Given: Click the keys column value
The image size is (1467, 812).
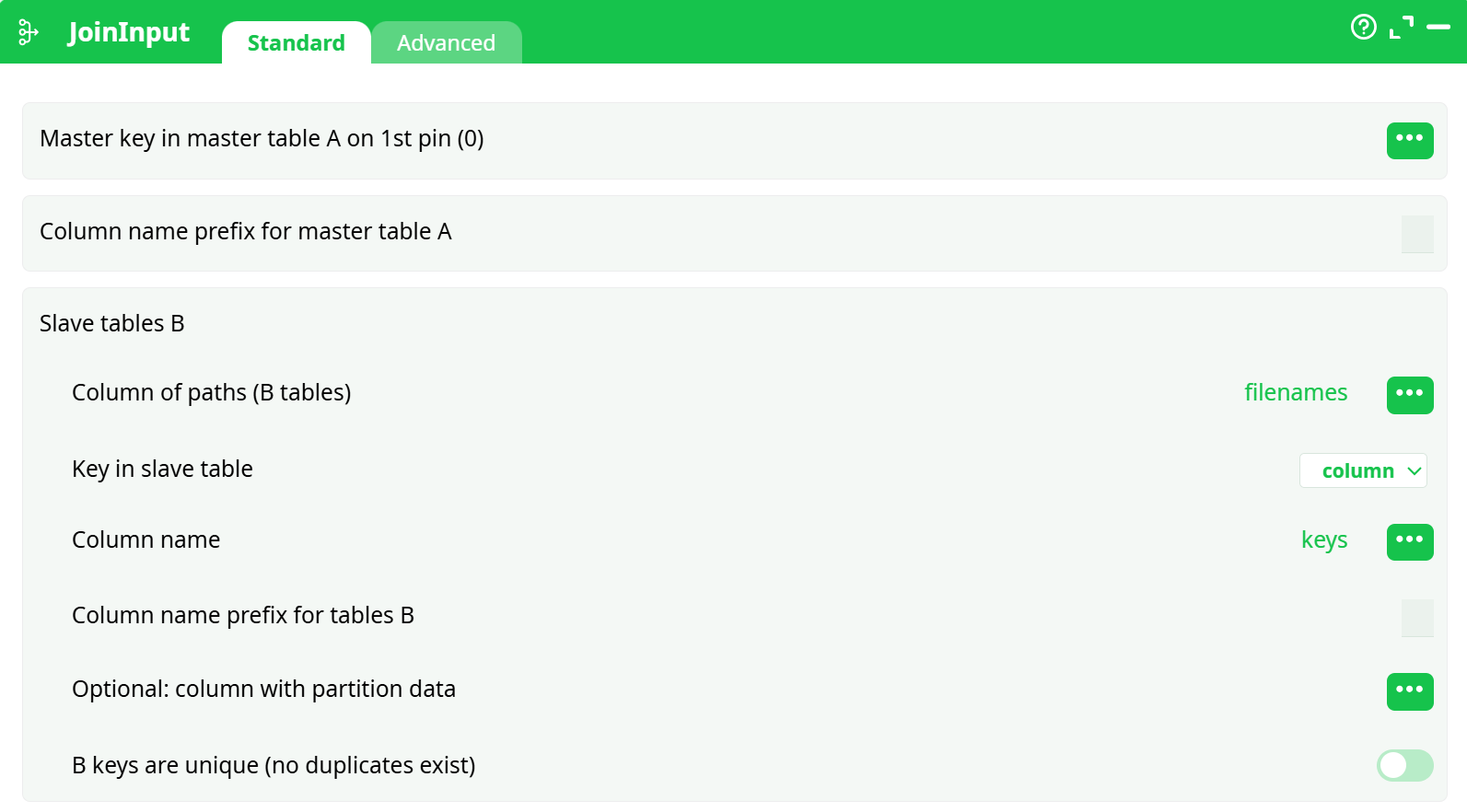Looking at the screenshot, I should click(x=1323, y=540).
